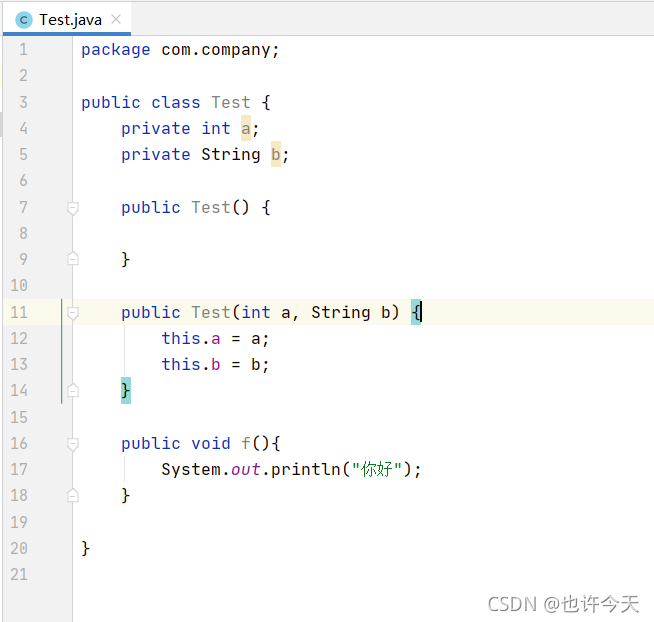Click line number 11 in the gutter
The height and width of the screenshot is (622, 654).
[x=19, y=312]
